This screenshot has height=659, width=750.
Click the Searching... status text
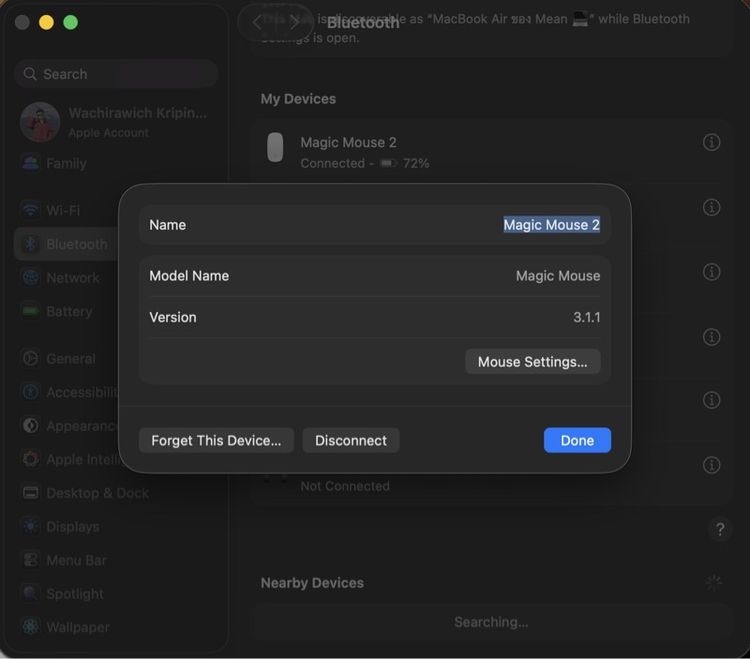pos(491,622)
